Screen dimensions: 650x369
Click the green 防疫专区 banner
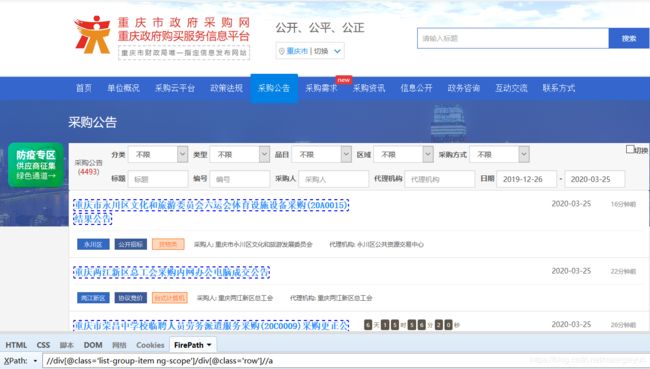pos(36,165)
